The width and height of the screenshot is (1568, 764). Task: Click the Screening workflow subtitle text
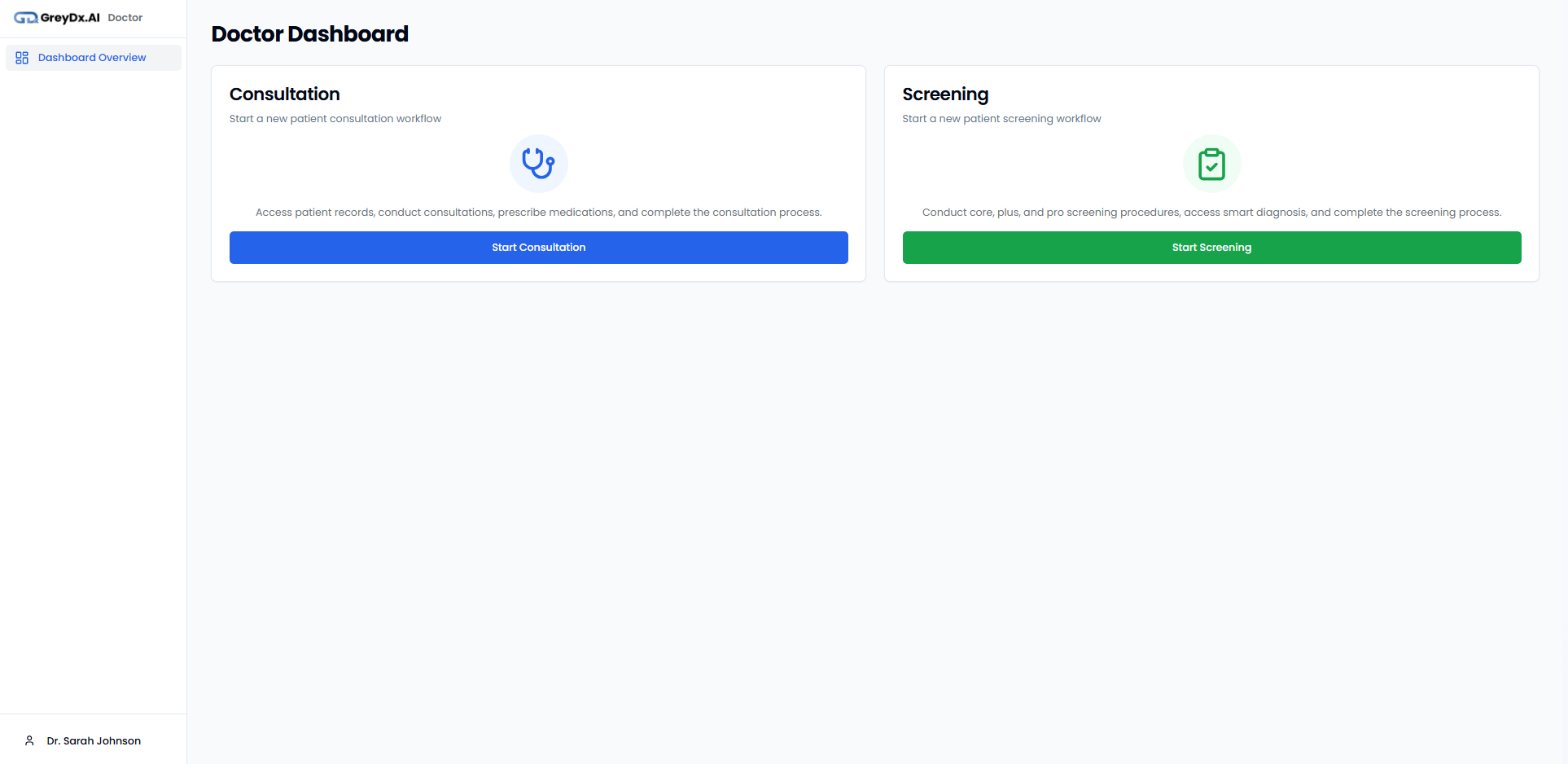click(x=1001, y=118)
